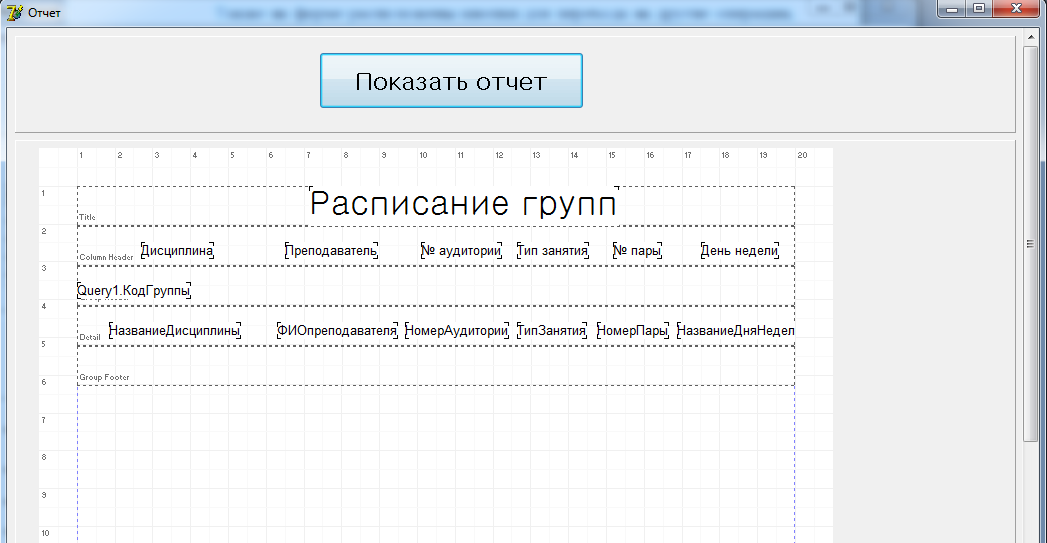The height and width of the screenshot is (543, 1047).
Task: Select the № аудитории header label
Action: point(460,251)
